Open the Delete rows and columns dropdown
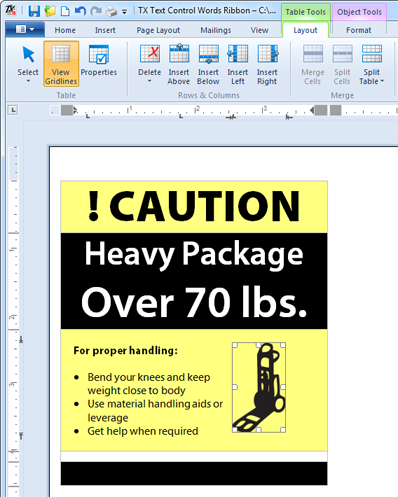This screenshot has height=497, width=398. pyautogui.click(x=150, y=64)
